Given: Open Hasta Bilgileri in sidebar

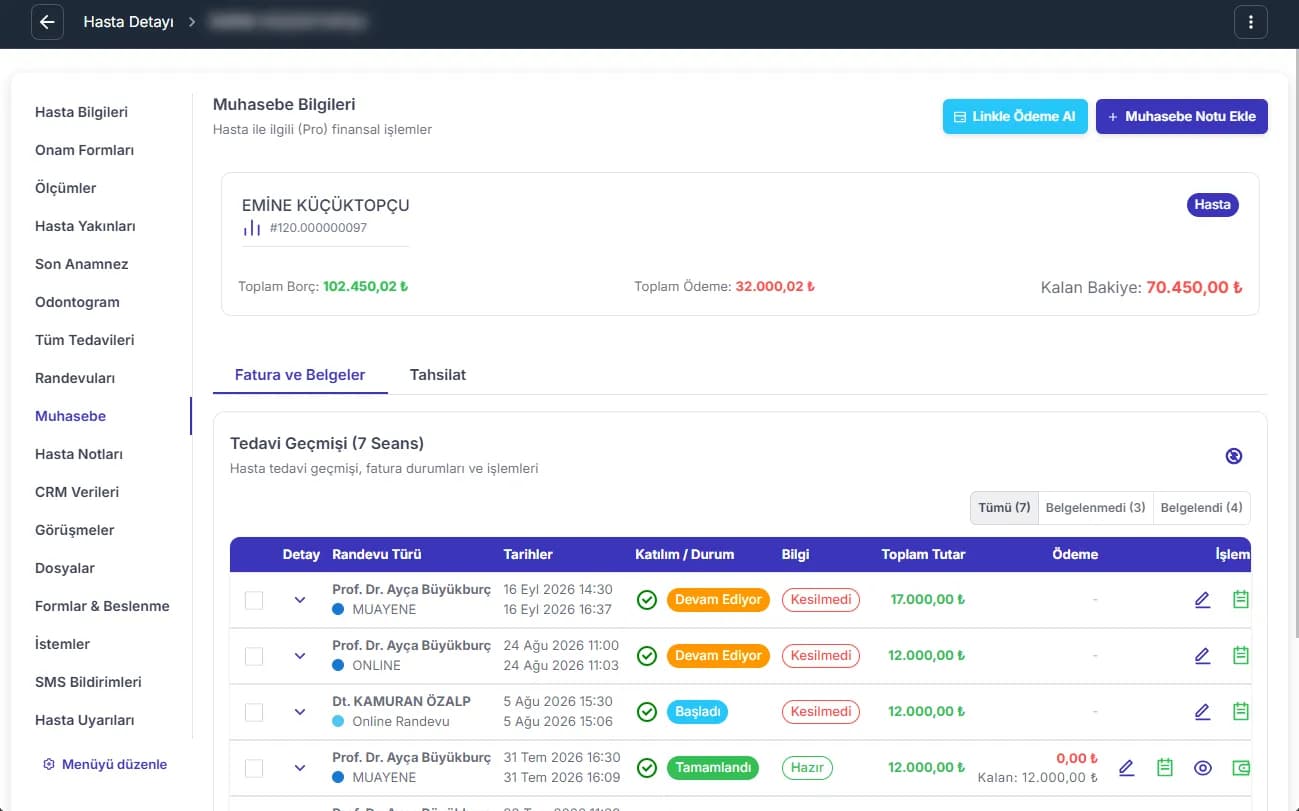Looking at the screenshot, I should 81,112.
